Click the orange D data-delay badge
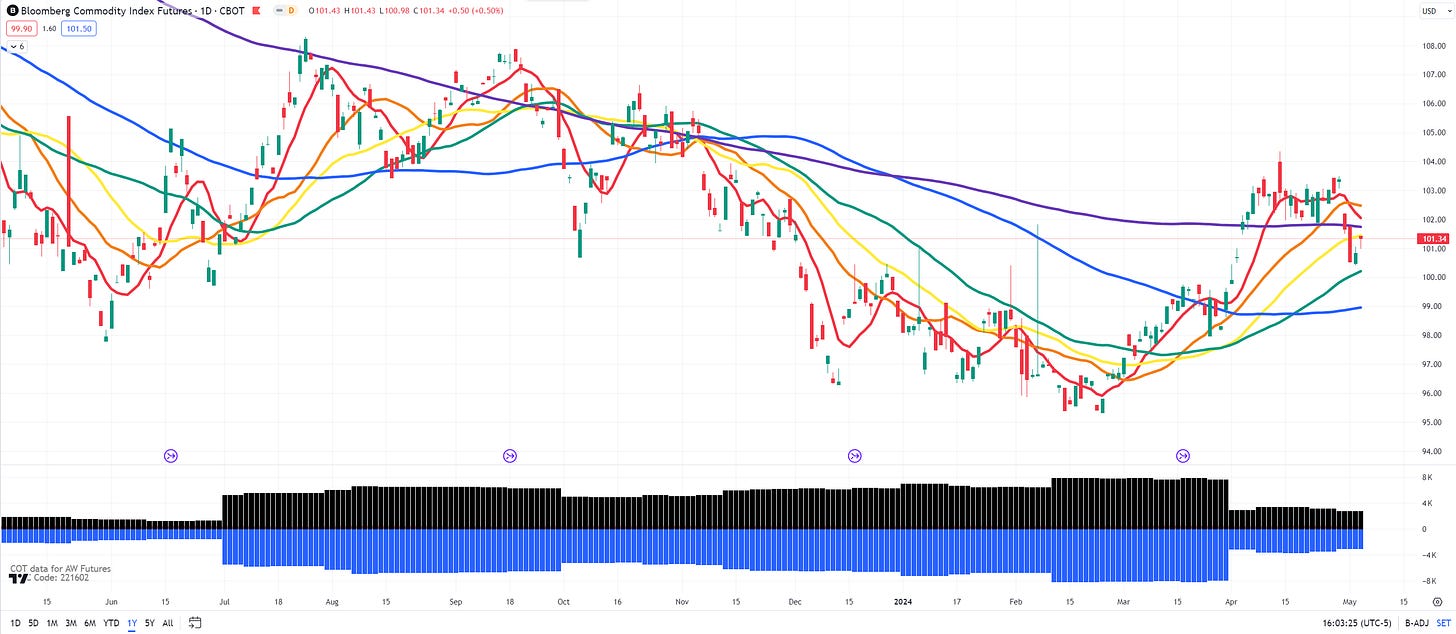The width and height of the screenshot is (1456, 634). [x=291, y=11]
